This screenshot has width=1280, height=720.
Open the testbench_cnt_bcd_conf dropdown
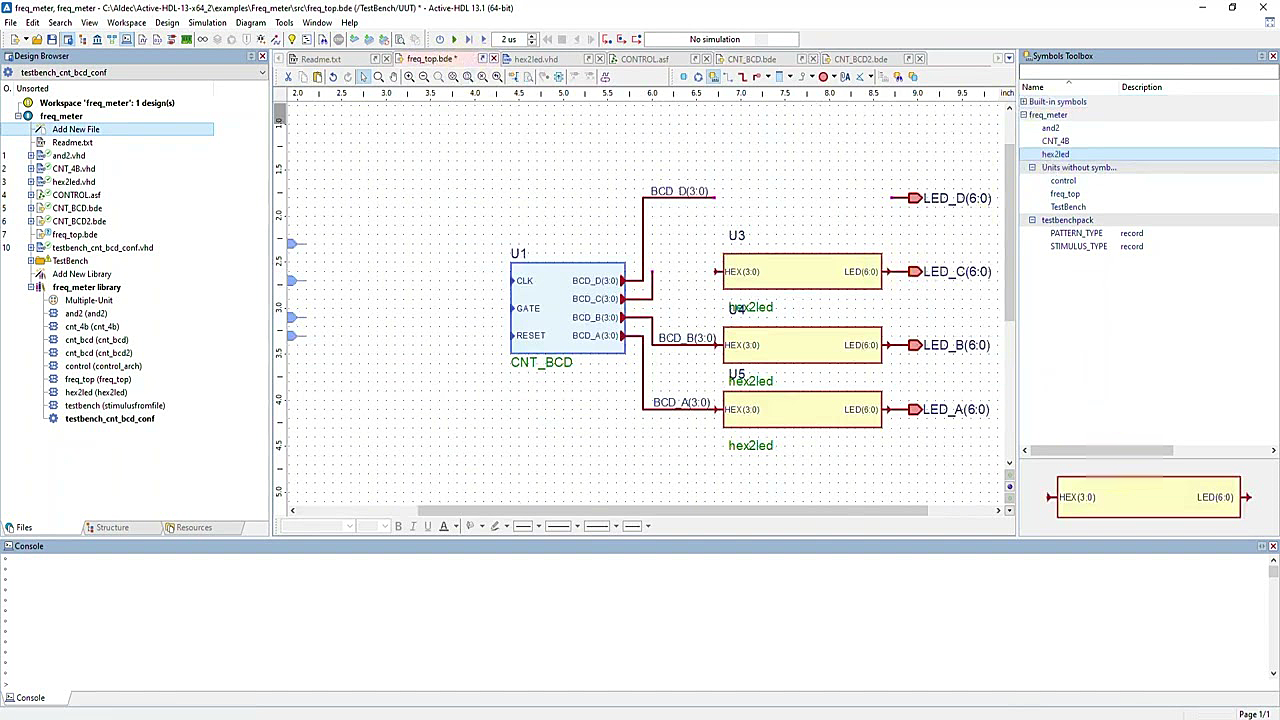click(x=263, y=73)
